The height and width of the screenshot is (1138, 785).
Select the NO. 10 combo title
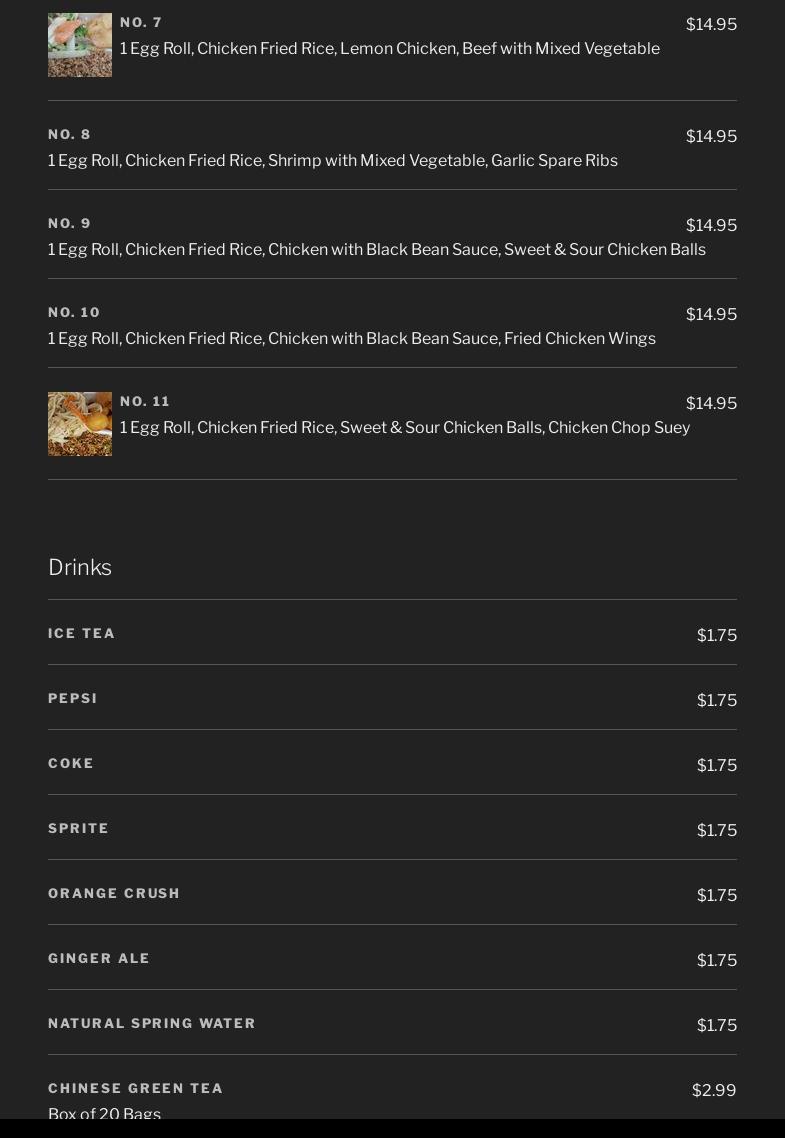click(x=74, y=312)
